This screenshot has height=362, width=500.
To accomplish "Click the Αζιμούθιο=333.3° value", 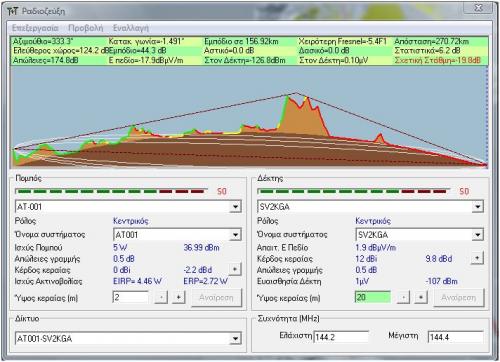I will [x=43, y=42].
